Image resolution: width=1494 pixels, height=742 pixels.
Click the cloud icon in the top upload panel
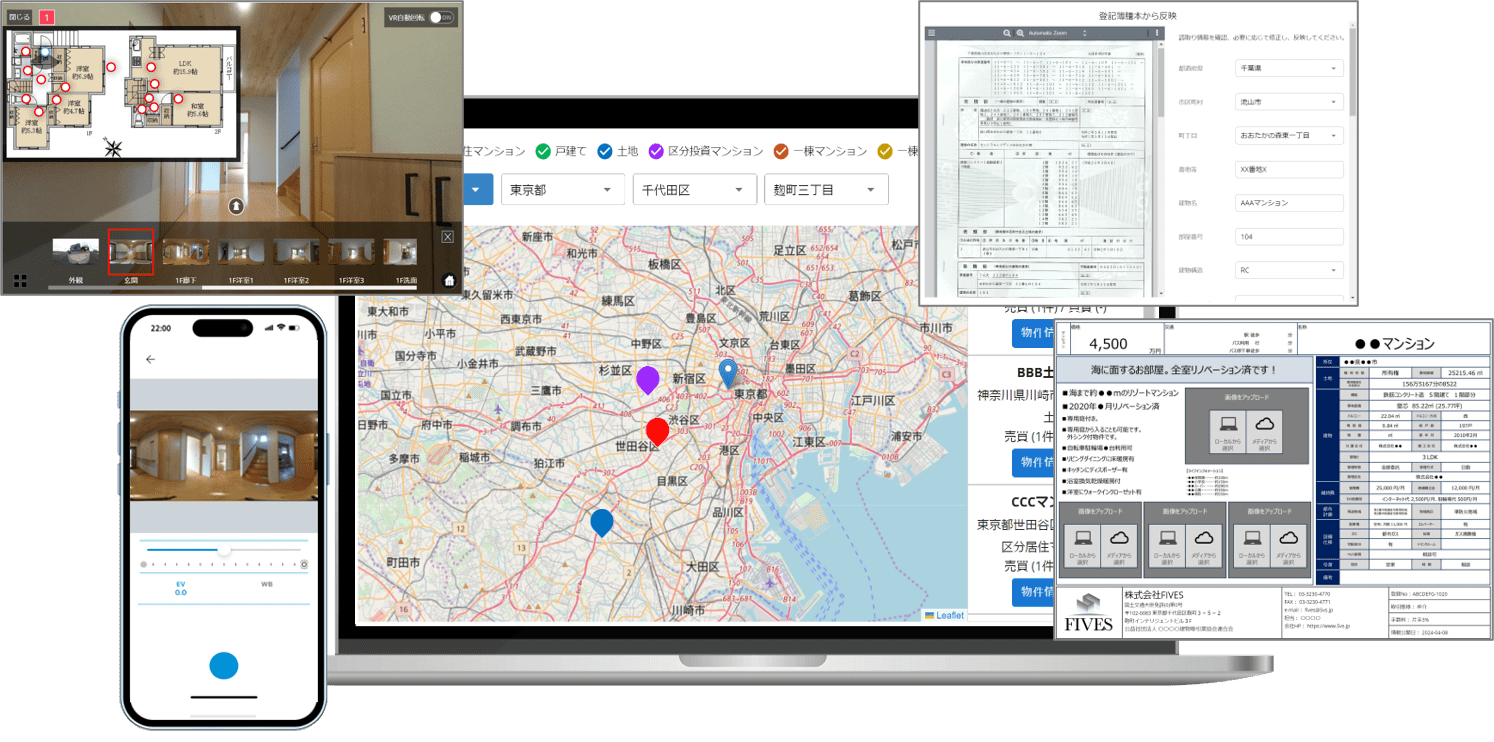pyautogui.click(x=1264, y=425)
